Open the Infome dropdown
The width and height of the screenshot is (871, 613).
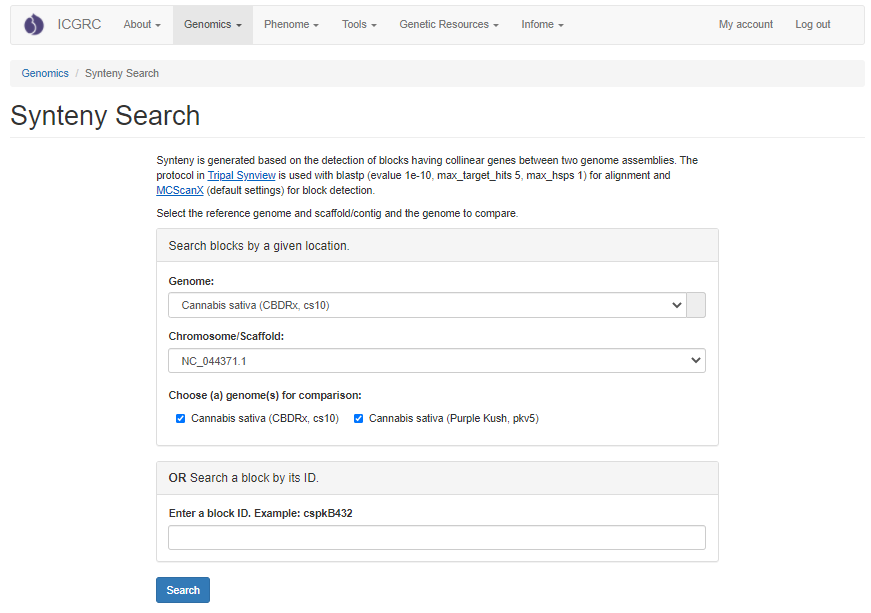[x=542, y=25]
